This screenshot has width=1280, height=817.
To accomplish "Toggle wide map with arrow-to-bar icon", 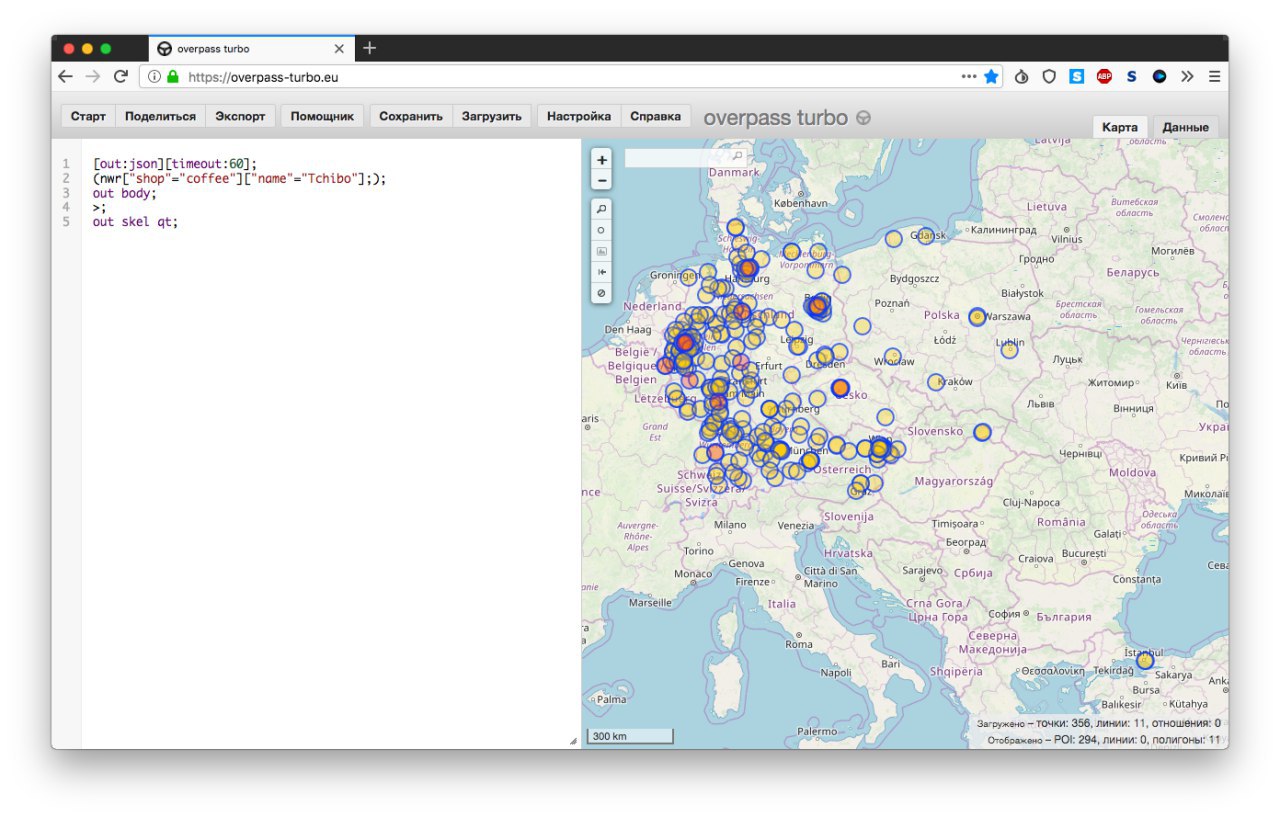I will 601,272.
